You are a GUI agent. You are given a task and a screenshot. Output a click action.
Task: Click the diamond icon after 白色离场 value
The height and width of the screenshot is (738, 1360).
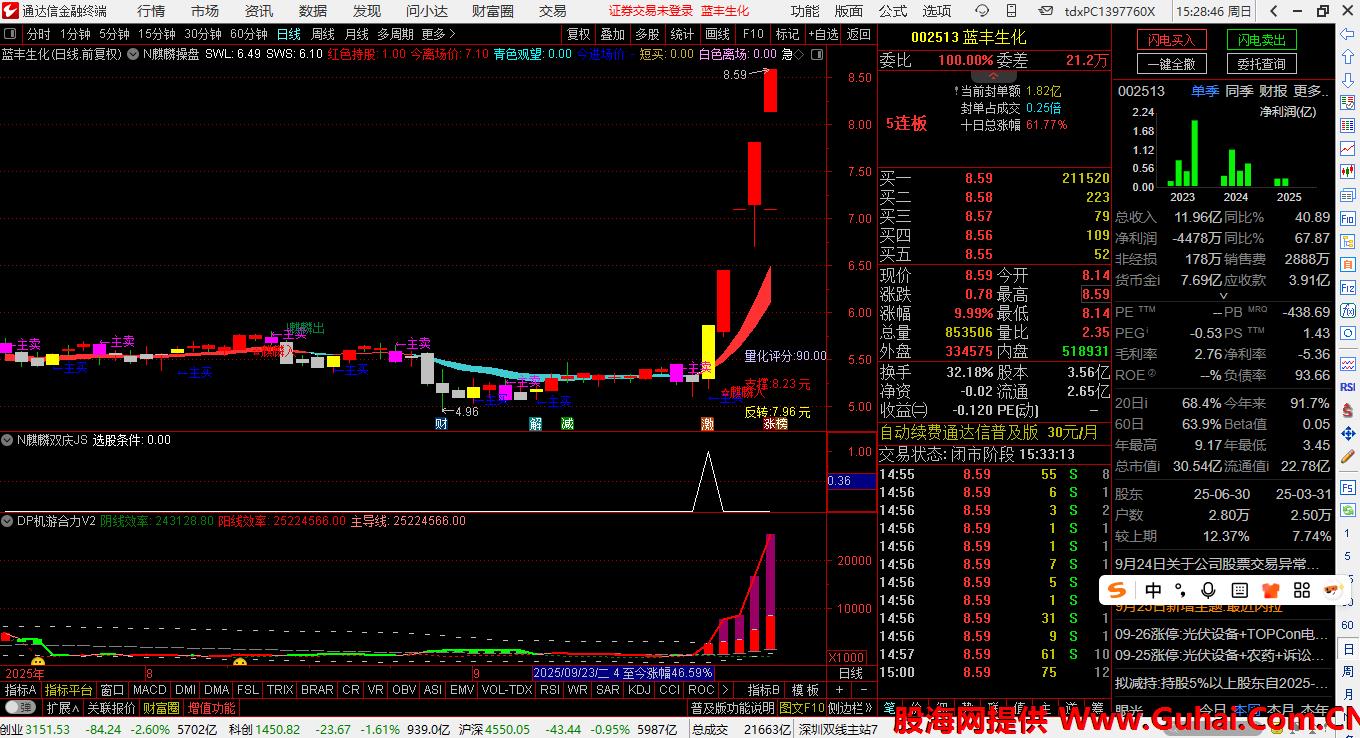point(798,54)
